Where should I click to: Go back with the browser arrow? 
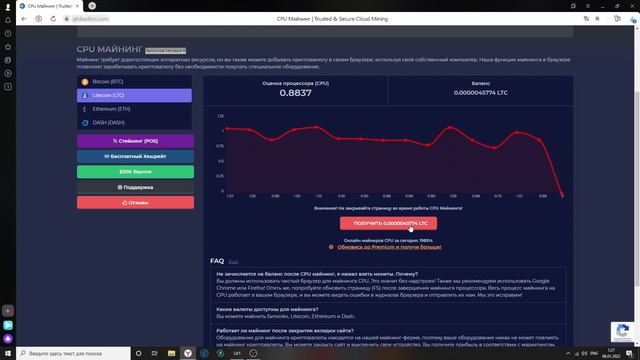click(x=24, y=19)
